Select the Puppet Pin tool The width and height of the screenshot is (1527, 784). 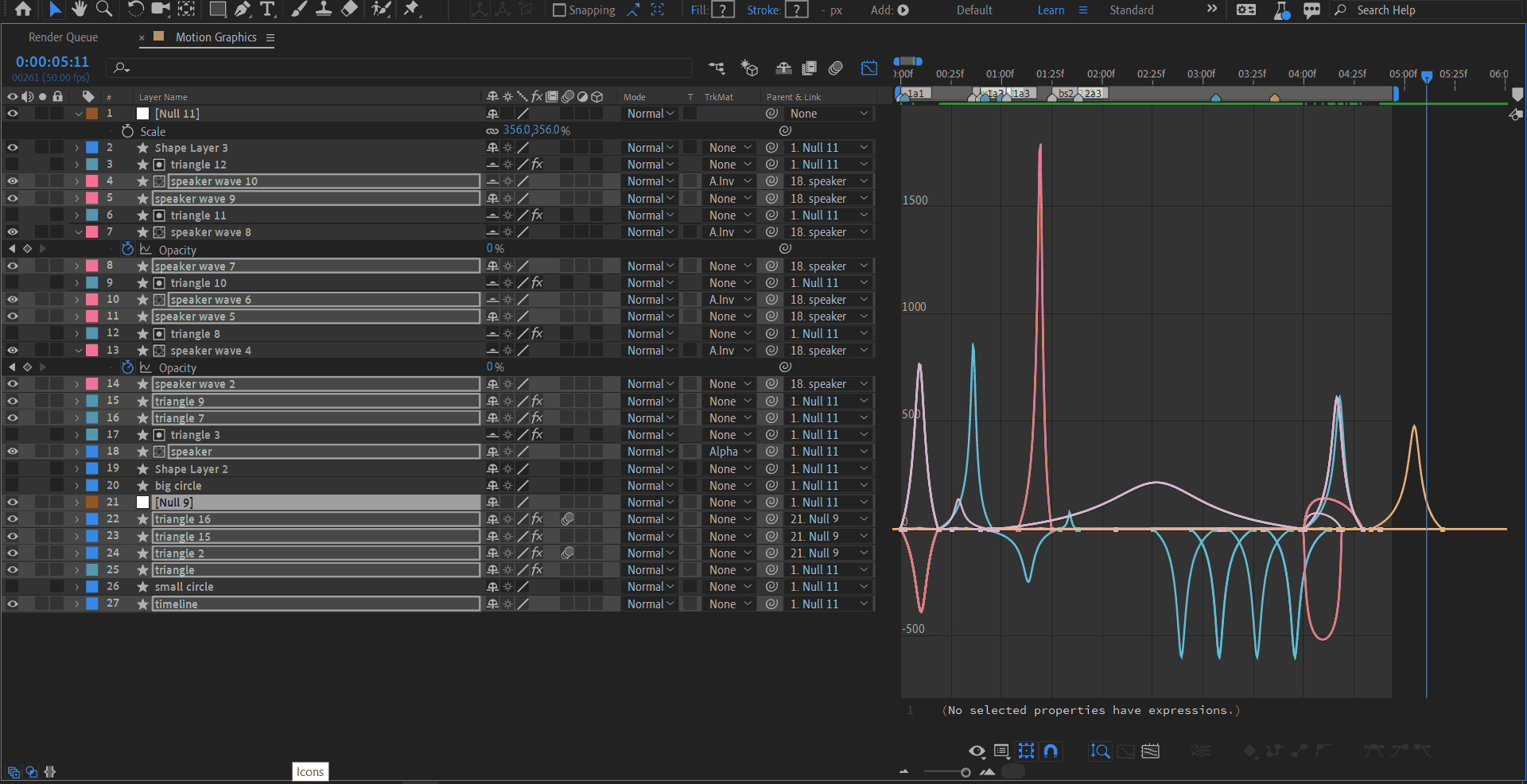pos(411,10)
